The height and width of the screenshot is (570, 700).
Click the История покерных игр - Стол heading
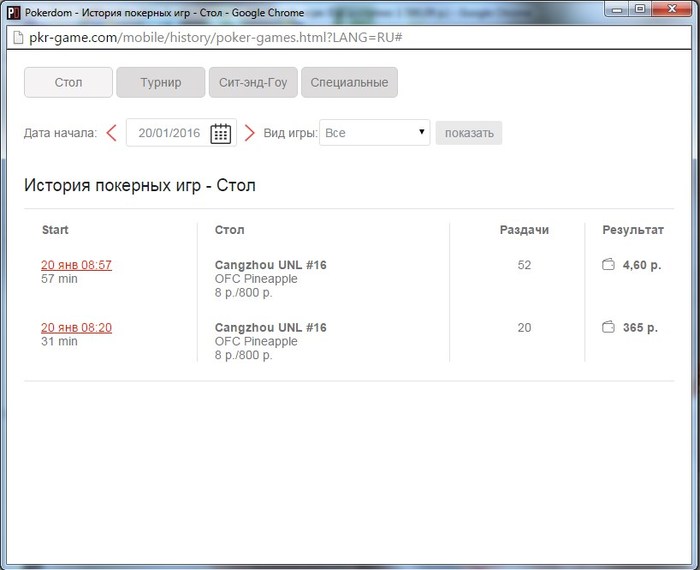point(140,185)
